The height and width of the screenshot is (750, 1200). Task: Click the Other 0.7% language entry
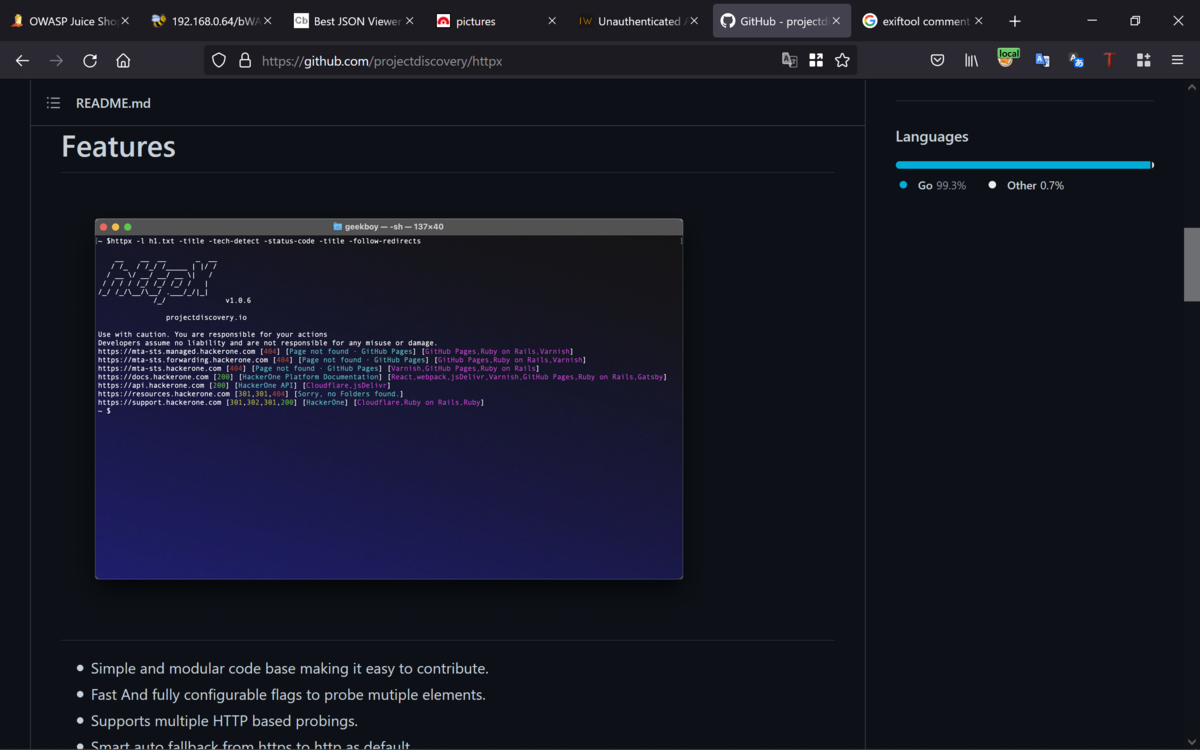(1026, 186)
